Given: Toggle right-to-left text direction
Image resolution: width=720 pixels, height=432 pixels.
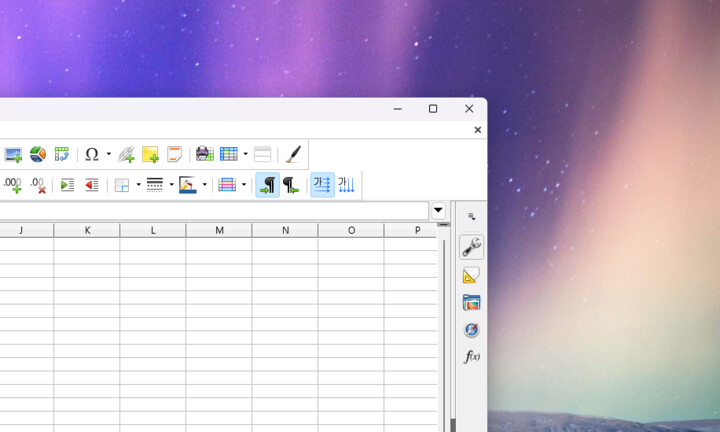Looking at the screenshot, I should (291, 185).
